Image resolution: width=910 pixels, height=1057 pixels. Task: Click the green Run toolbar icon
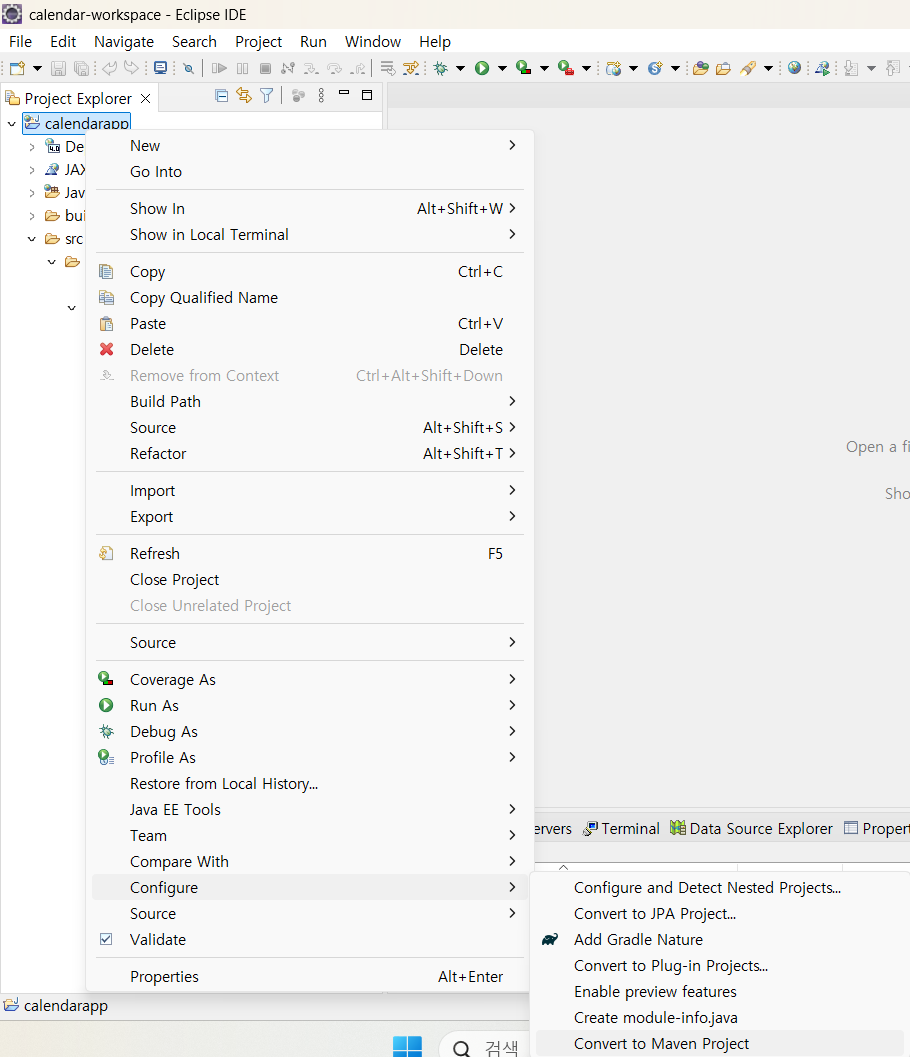(482, 68)
